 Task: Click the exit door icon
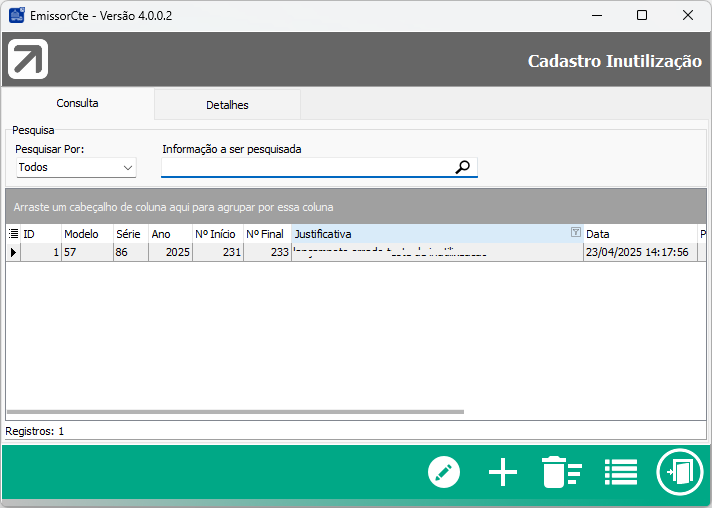(680, 472)
